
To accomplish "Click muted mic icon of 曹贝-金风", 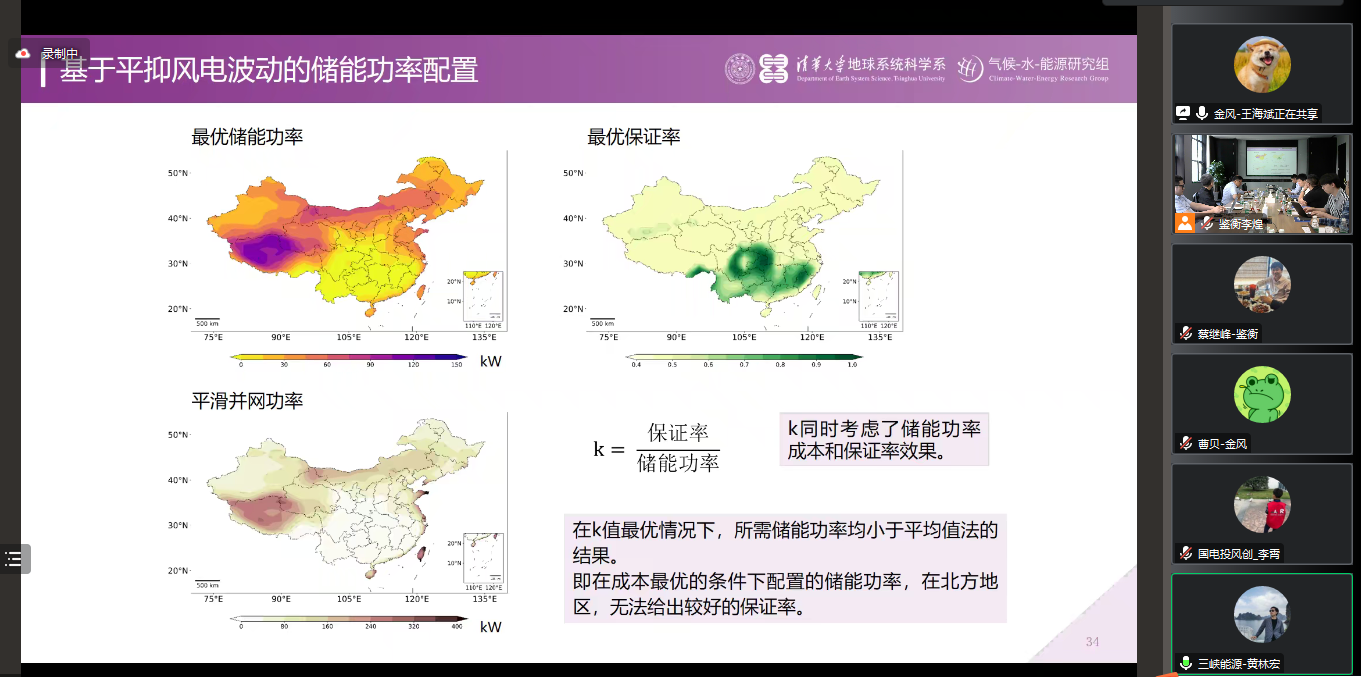I will (1186, 443).
